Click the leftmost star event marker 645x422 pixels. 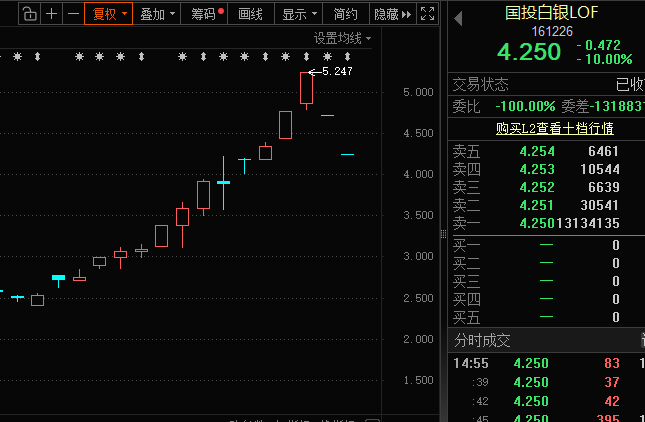18,57
